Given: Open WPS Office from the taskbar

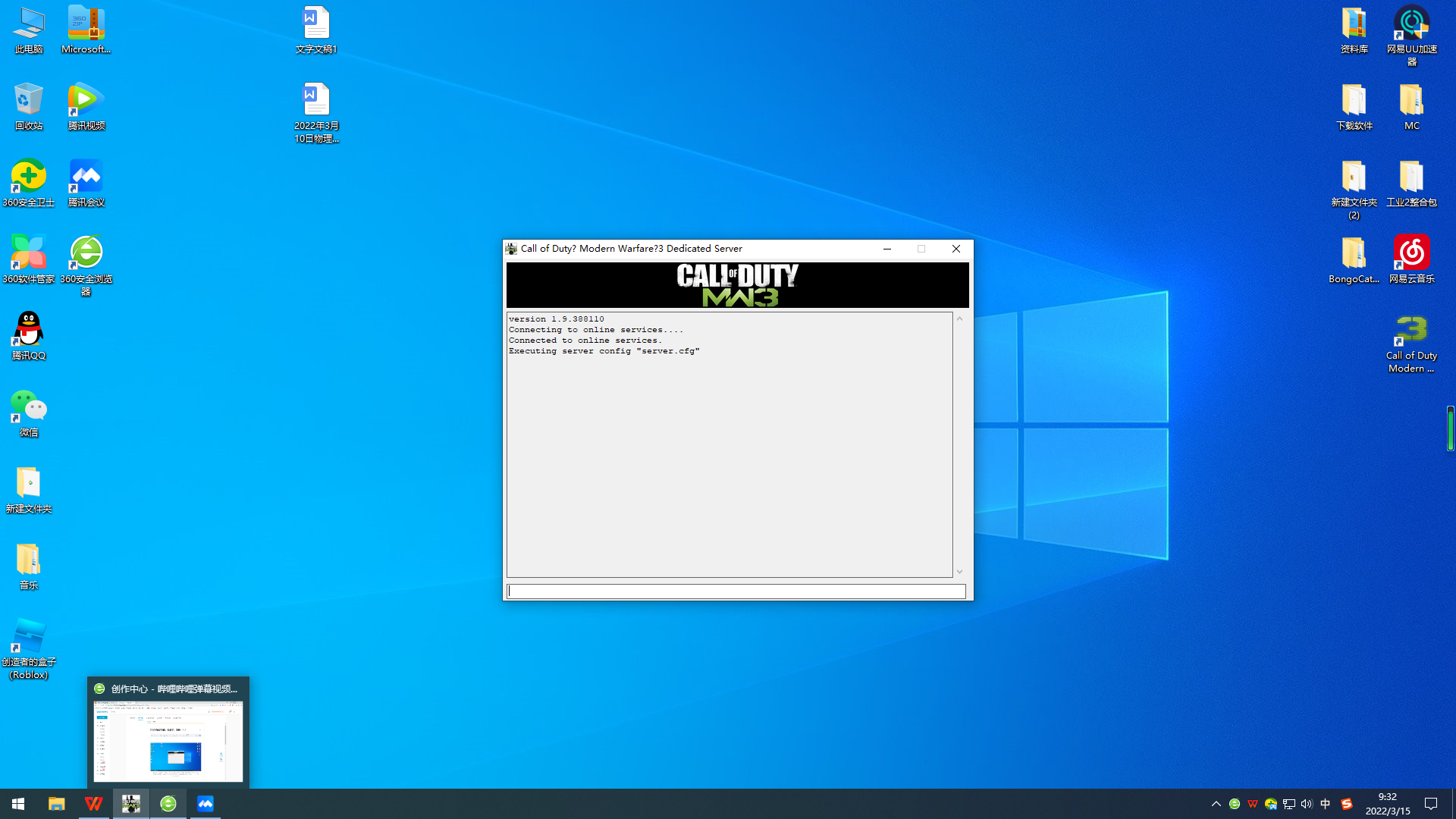Looking at the screenshot, I should 93,804.
